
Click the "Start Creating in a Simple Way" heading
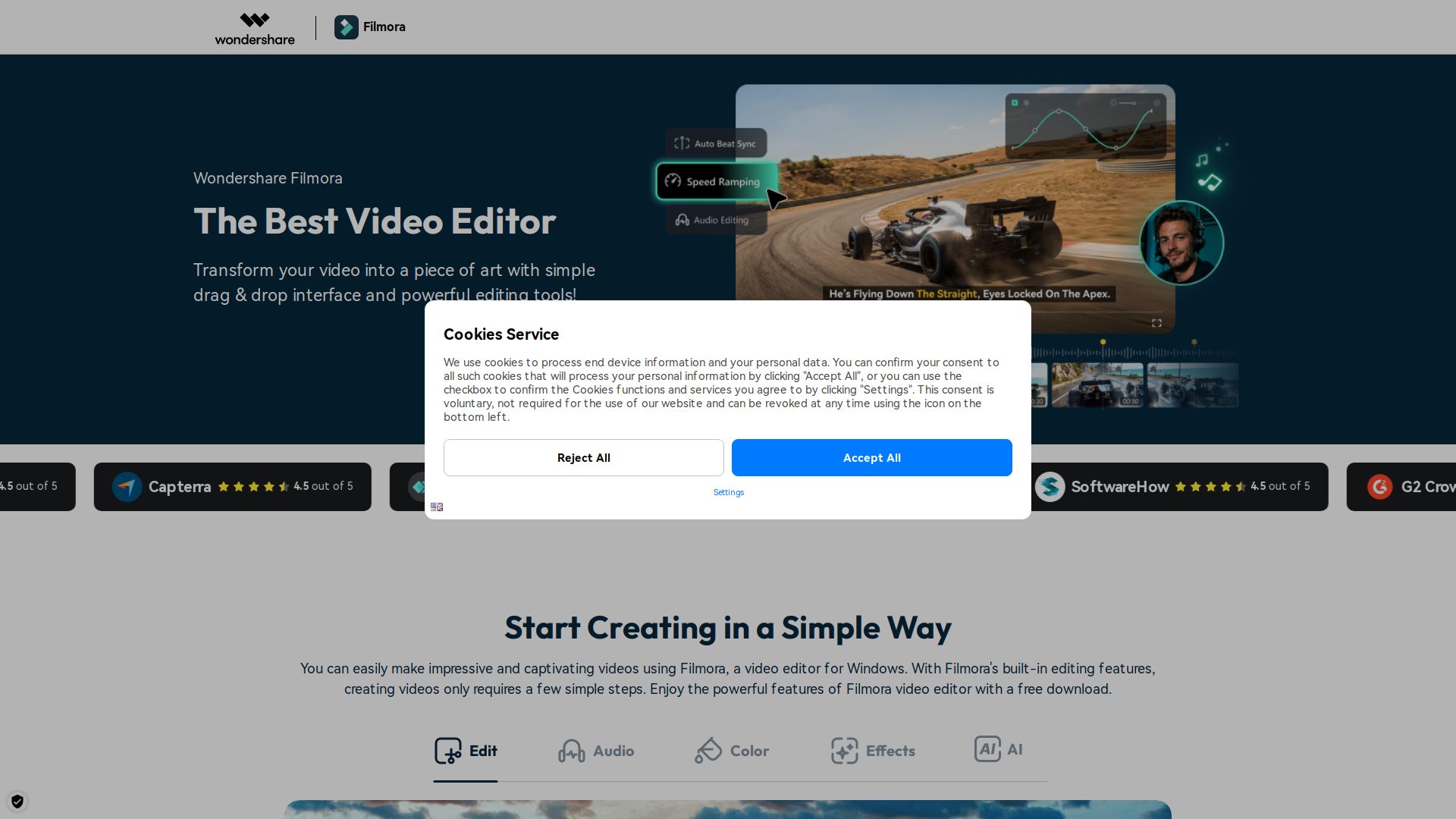tap(728, 628)
